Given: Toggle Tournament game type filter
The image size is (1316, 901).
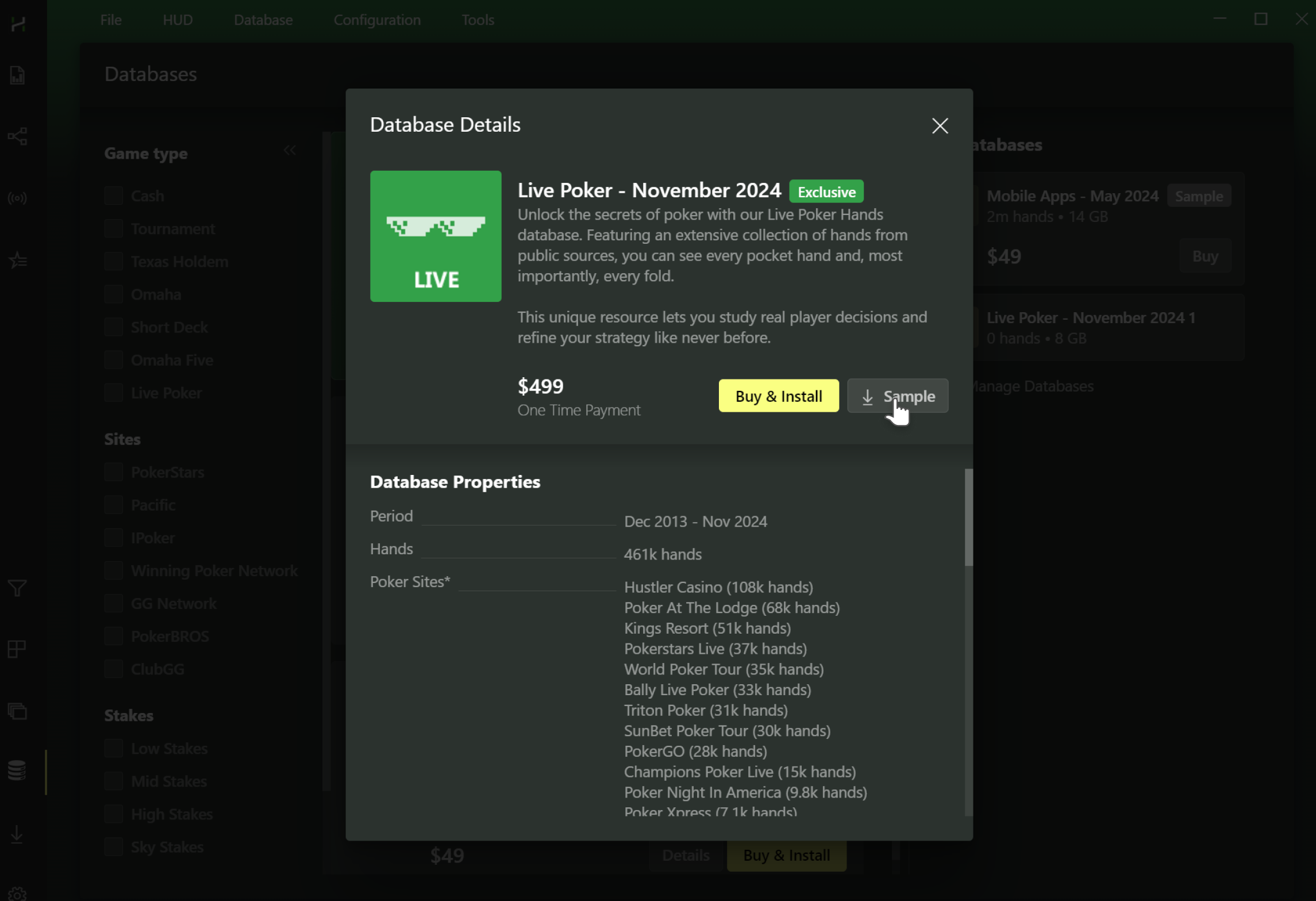Looking at the screenshot, I should [113, 228].
